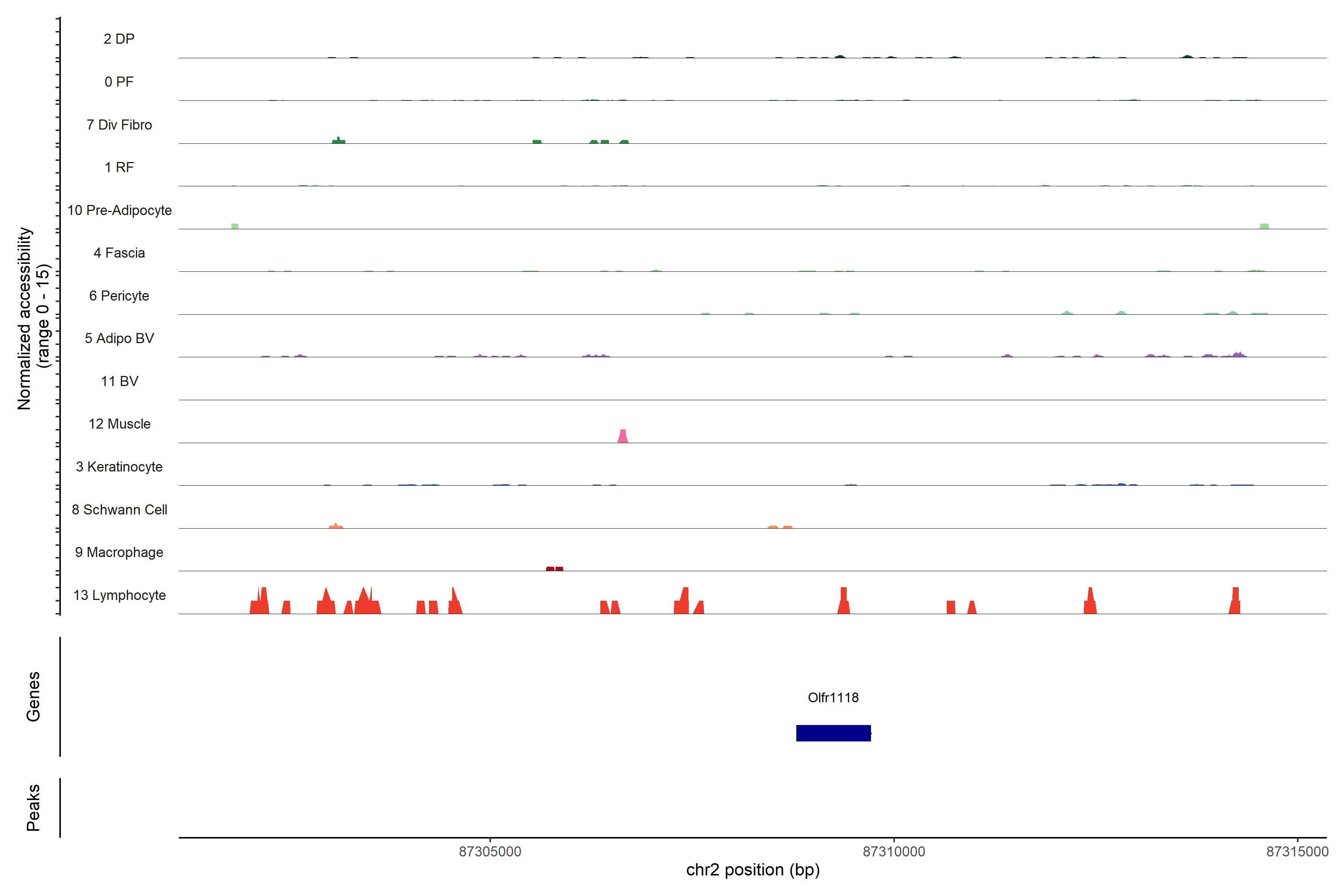Click the 87315000 axis tick label
Viewport: 1344px width, 896px height.
(1297, 852)
